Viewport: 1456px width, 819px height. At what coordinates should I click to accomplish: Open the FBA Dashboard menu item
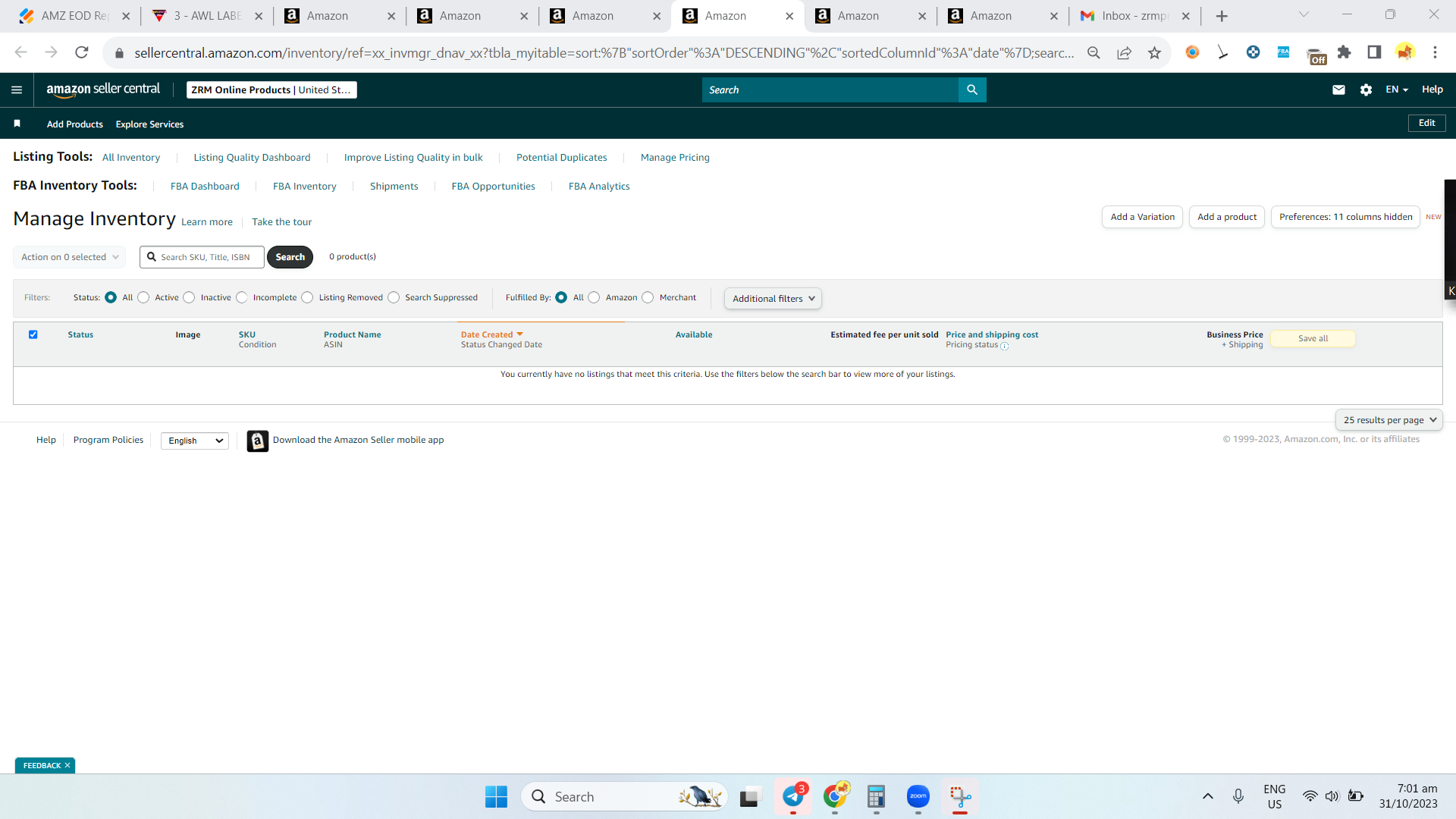pyautogui.click(x=205, y=187)
